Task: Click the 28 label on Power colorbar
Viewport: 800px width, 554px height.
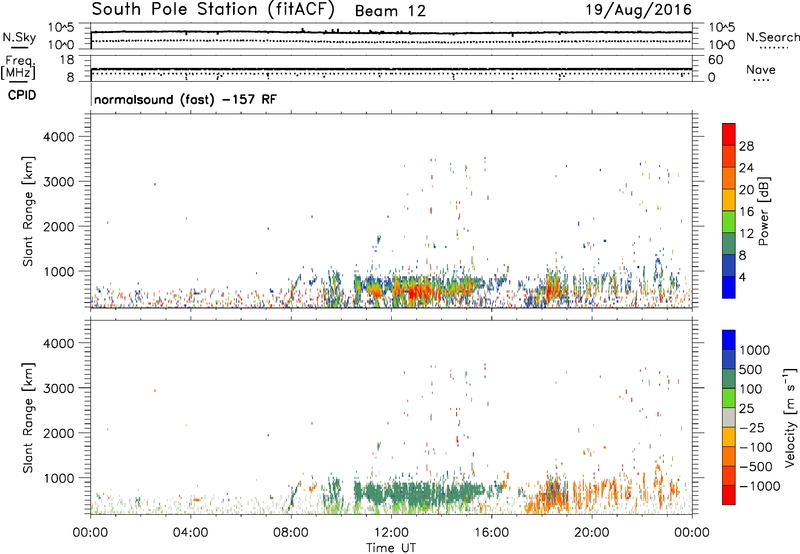Action: tap(746, 146)
